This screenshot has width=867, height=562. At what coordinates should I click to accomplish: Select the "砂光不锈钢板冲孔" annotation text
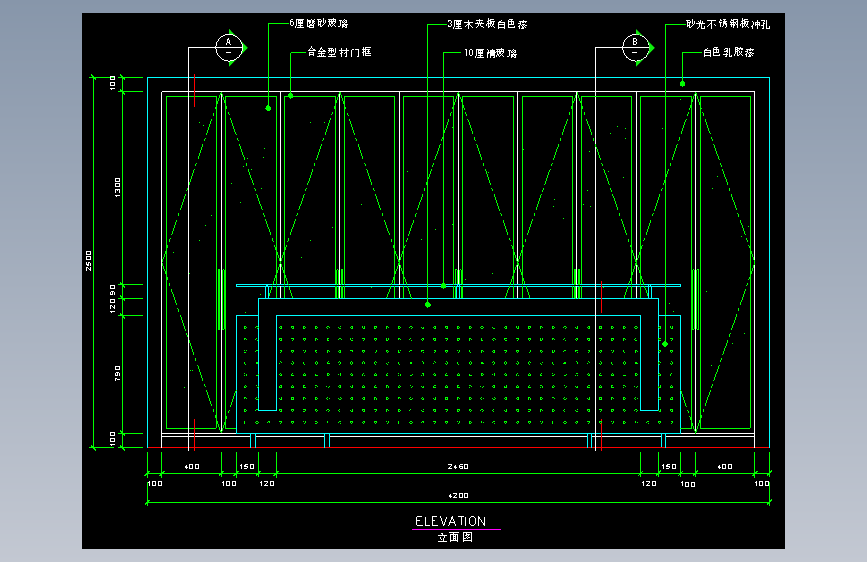tap(728, 24)
